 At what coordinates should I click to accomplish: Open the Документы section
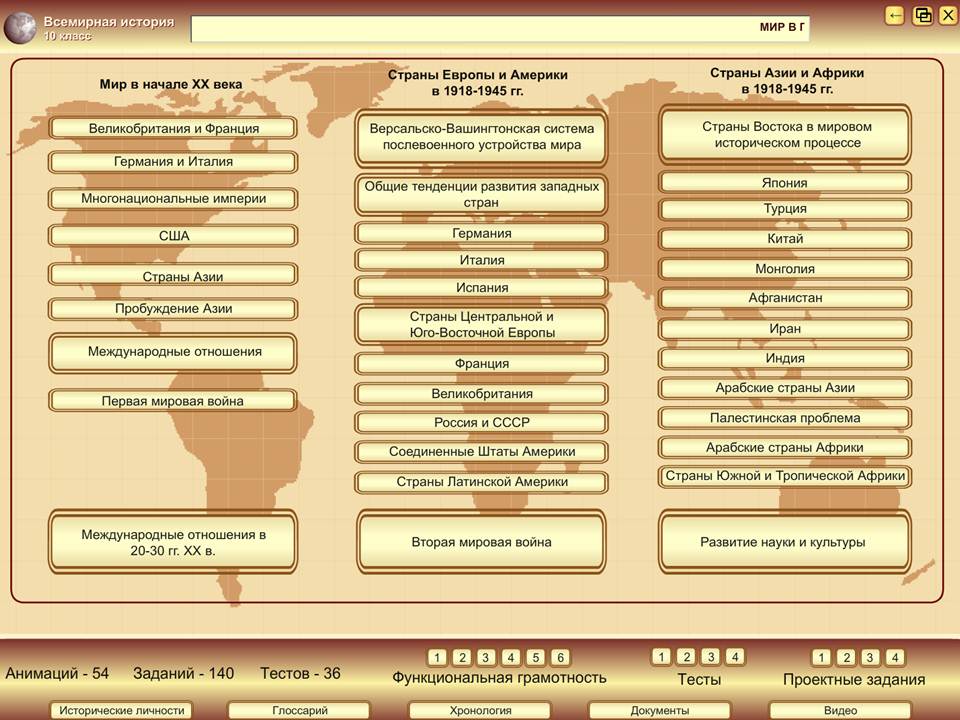pyautogui.click(x=660, y=711)
